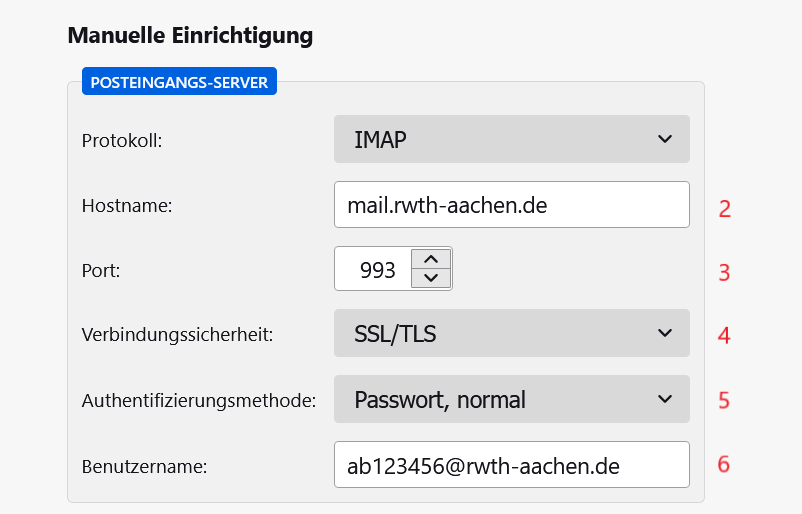The height and width of the screenshot is (514, 802).
Task: Select the POSTEINGANGS-SERVER section badge
Action: (179, 82)
